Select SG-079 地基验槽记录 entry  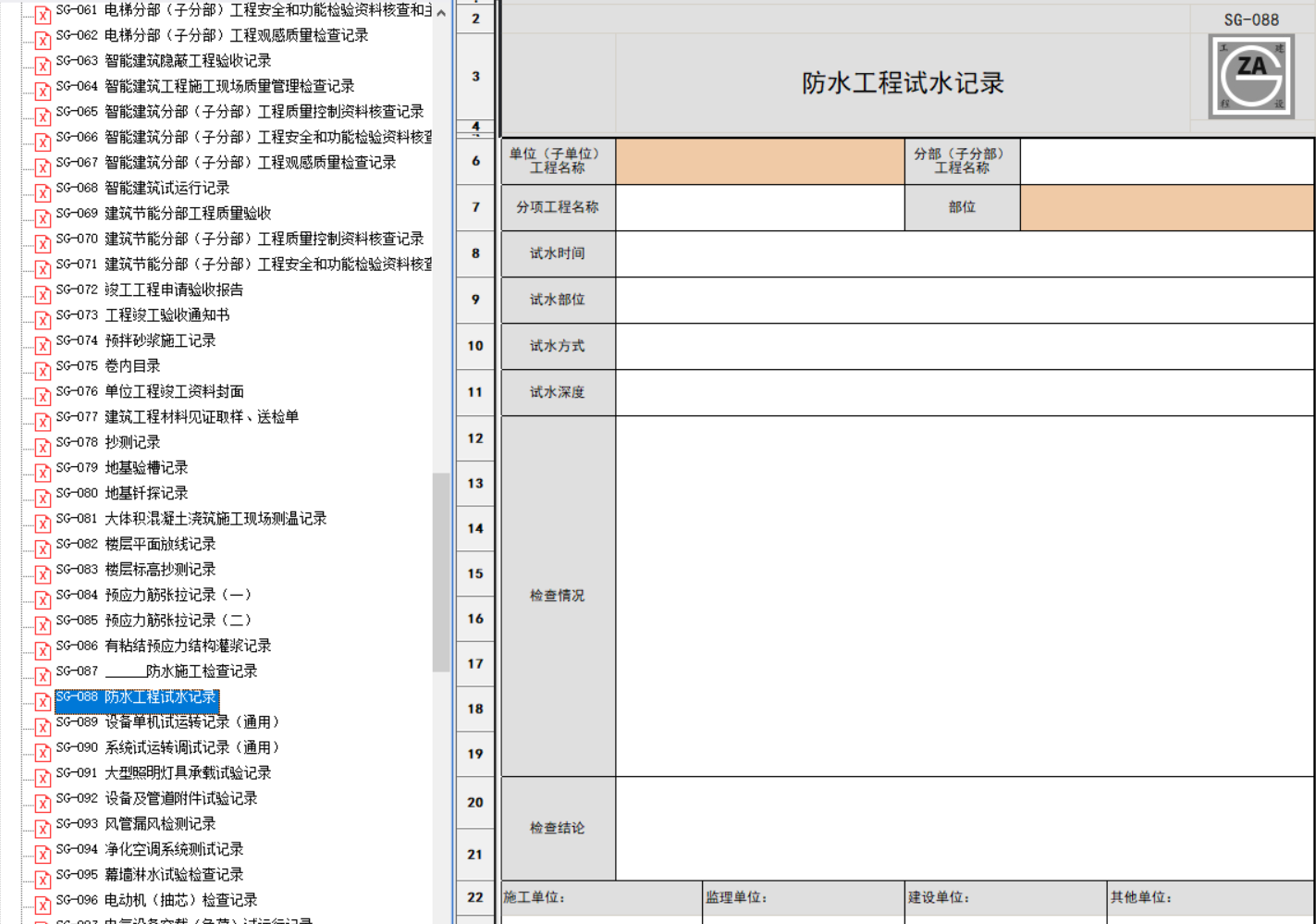click(146, 468)
